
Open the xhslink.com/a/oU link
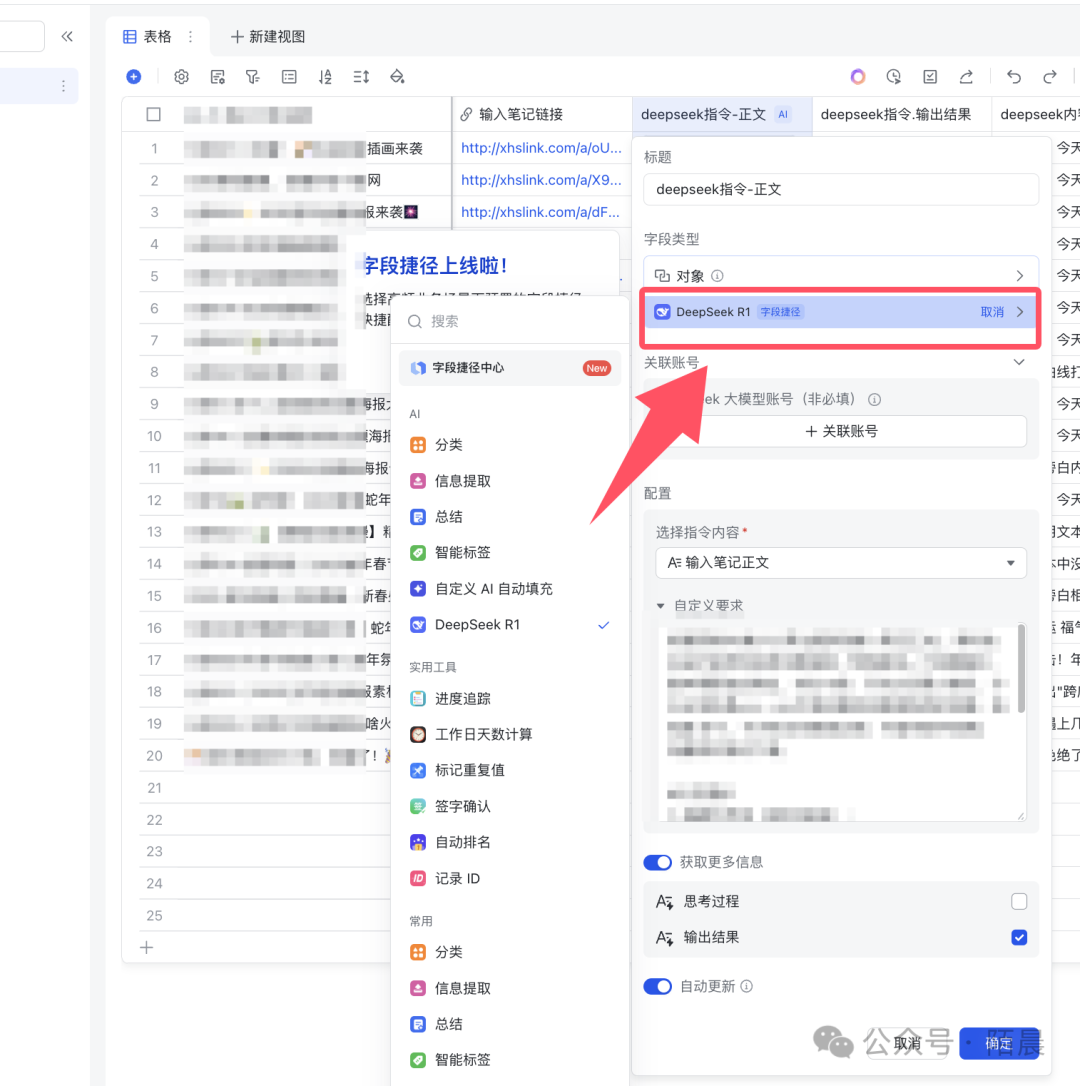[x=541, y=148]
